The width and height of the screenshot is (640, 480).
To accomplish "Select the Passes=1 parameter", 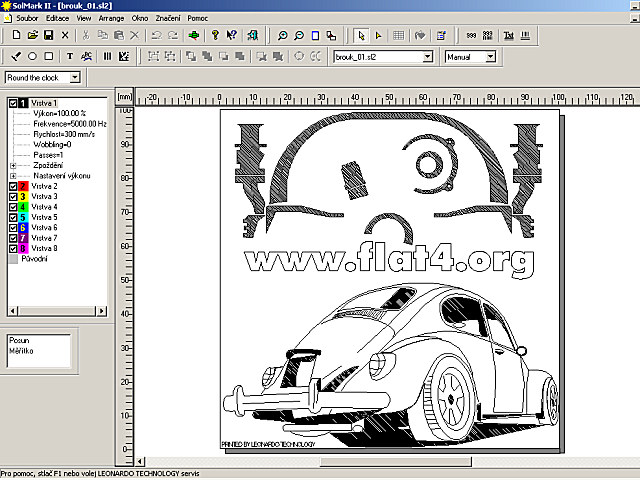I will coord(48,155).
